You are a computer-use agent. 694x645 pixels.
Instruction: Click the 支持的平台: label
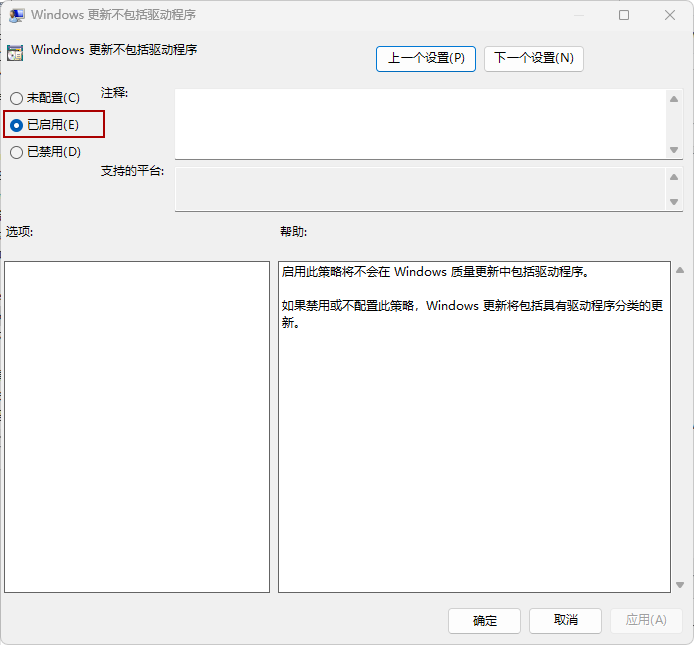click(x=132, y=171)
